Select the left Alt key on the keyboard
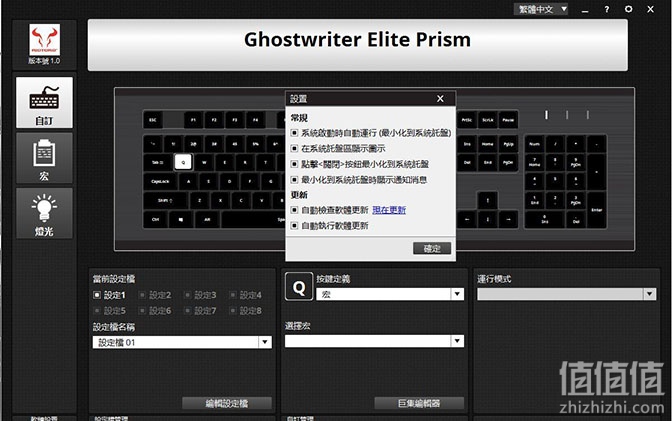Viewport: 672px width, 421px height. (207, 220)
